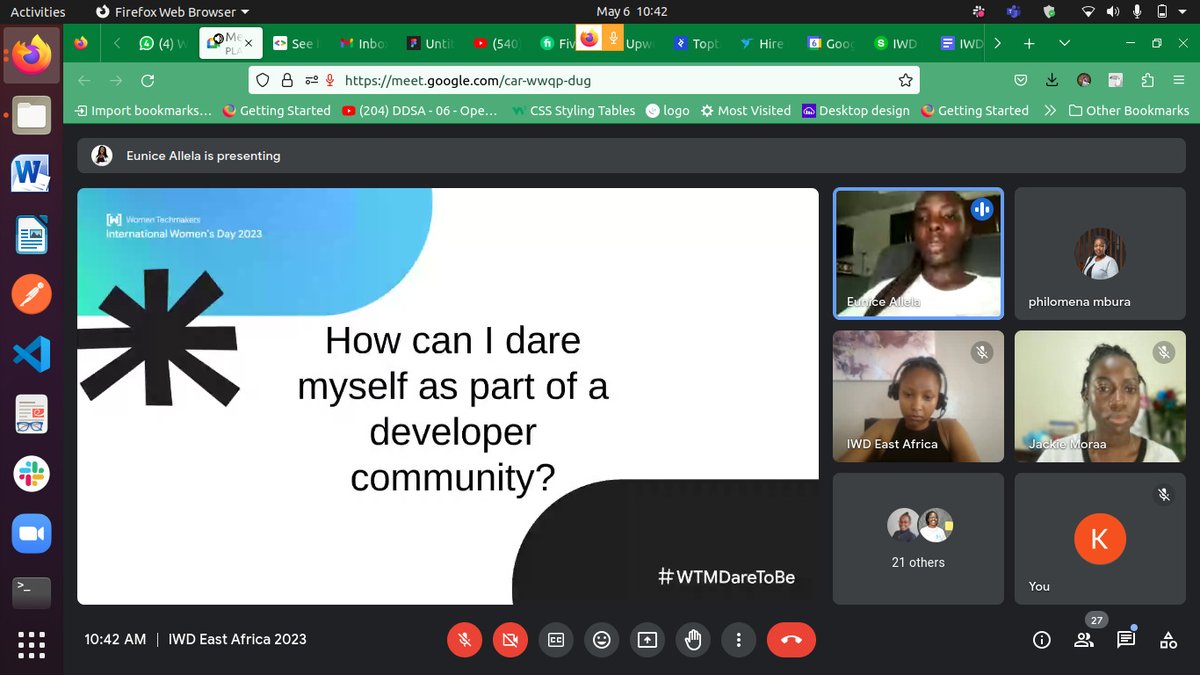1200x675 pixels.
Task: Expand the hidden browser tabs chevron
Action: (x=997, y=43)
